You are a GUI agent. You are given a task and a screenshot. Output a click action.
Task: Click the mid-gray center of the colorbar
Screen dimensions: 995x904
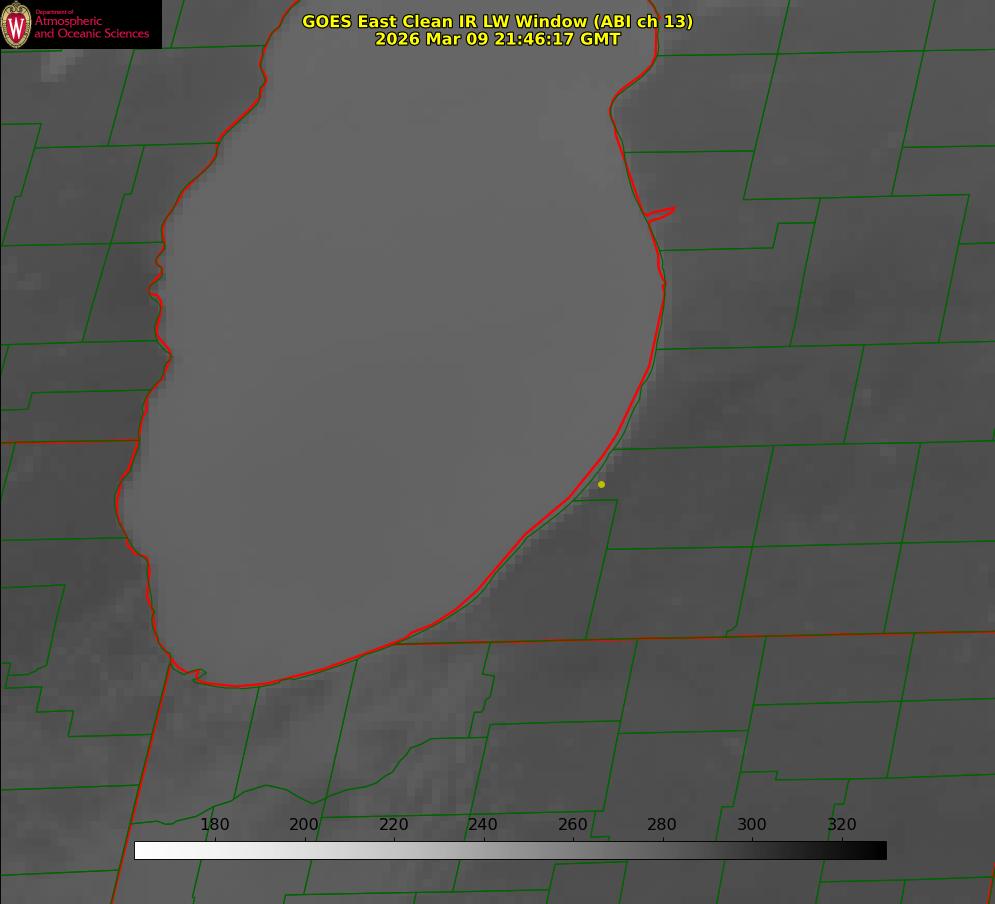click(x=510, y=850)
